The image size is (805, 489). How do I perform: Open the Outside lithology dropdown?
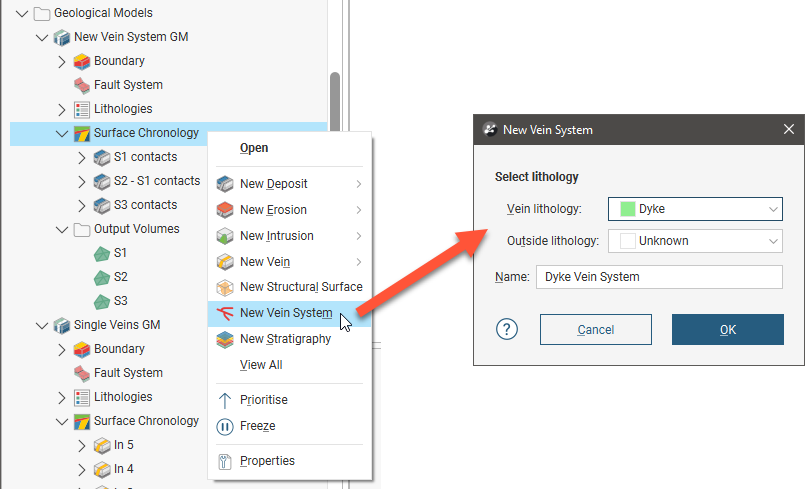click(695, 241)
